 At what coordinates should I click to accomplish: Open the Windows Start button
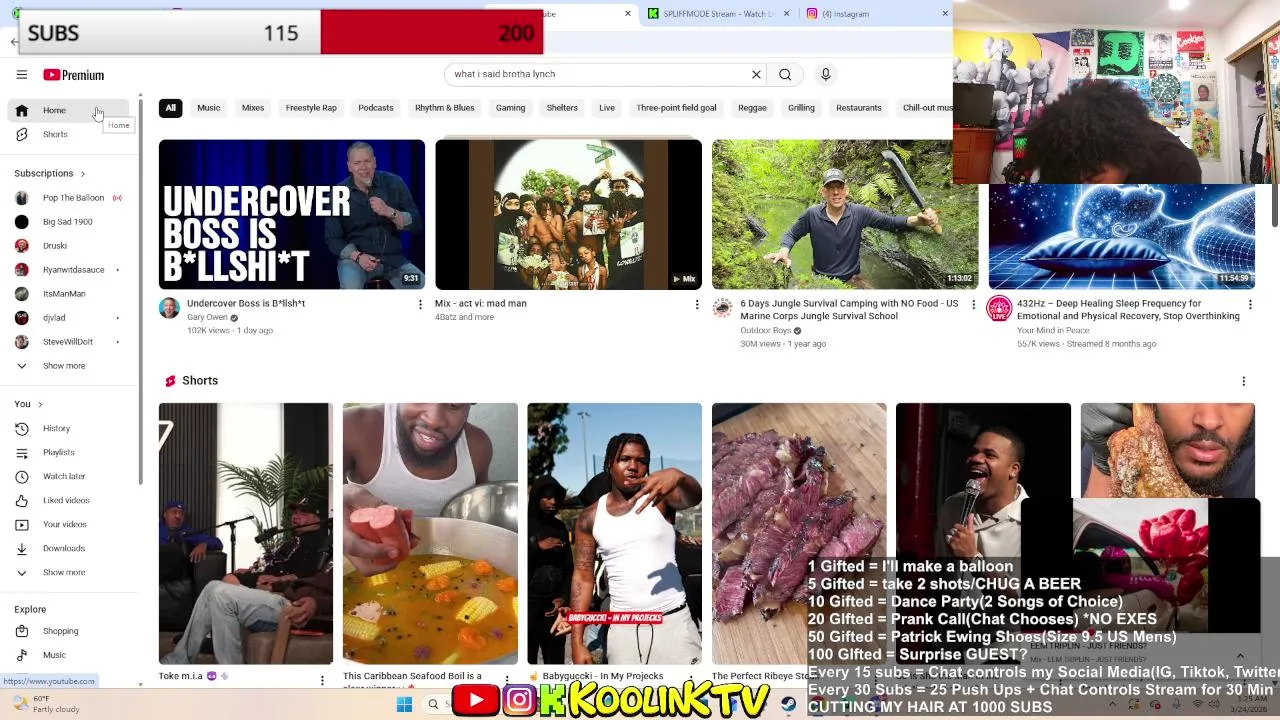(x=404, y=704)
